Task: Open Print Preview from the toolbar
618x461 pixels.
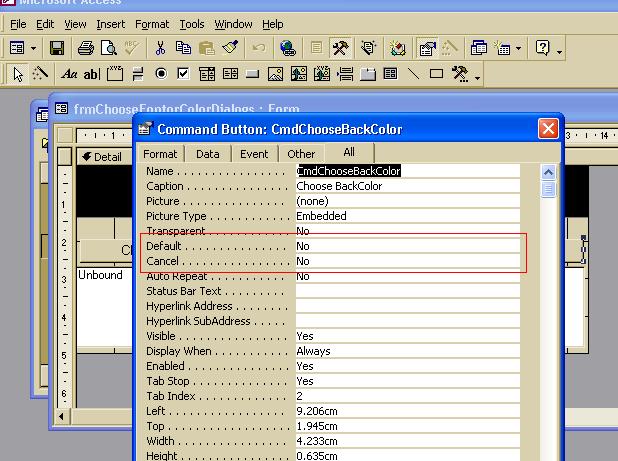Action: (107, 48)
